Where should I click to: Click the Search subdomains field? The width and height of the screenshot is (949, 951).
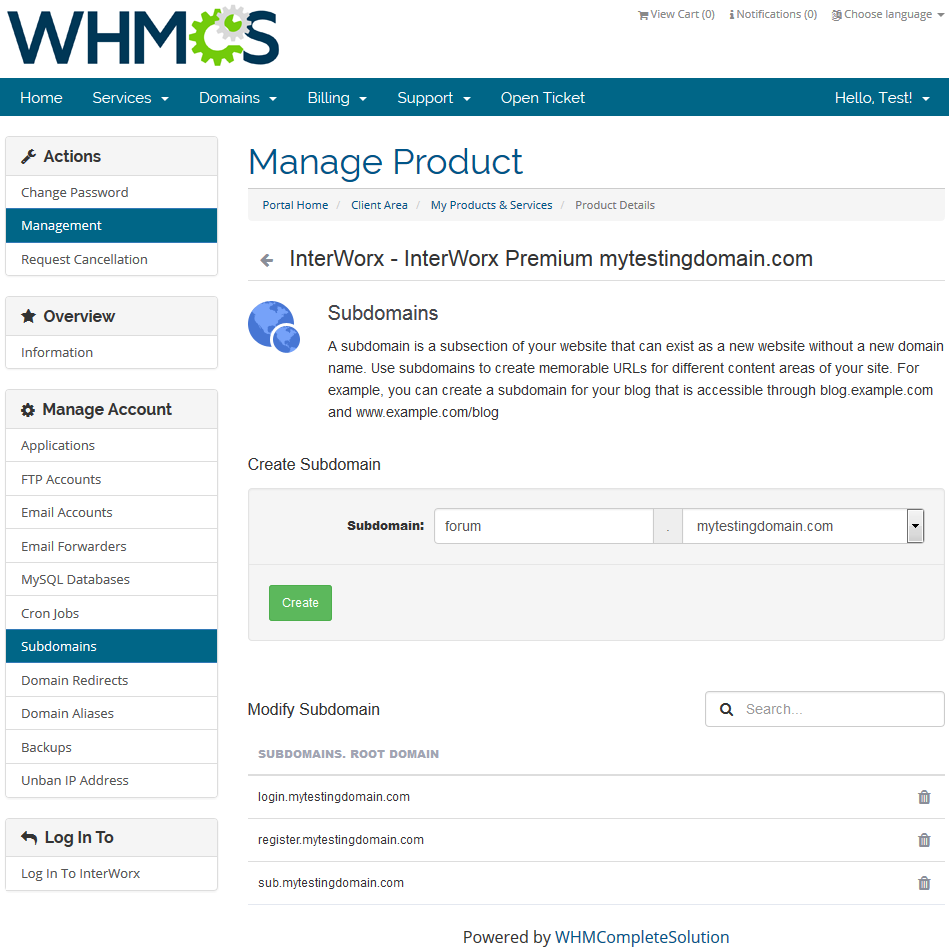pos(825,709)
